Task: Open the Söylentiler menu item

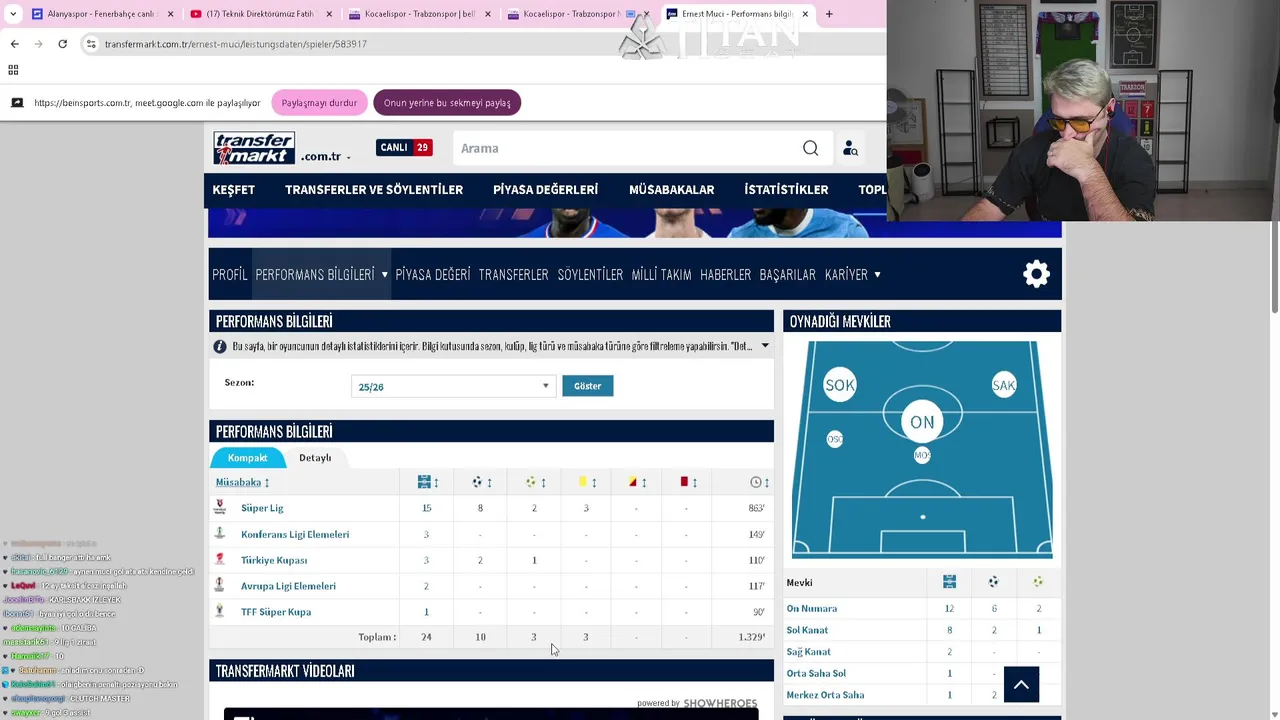Action: (x=590, y=274)
